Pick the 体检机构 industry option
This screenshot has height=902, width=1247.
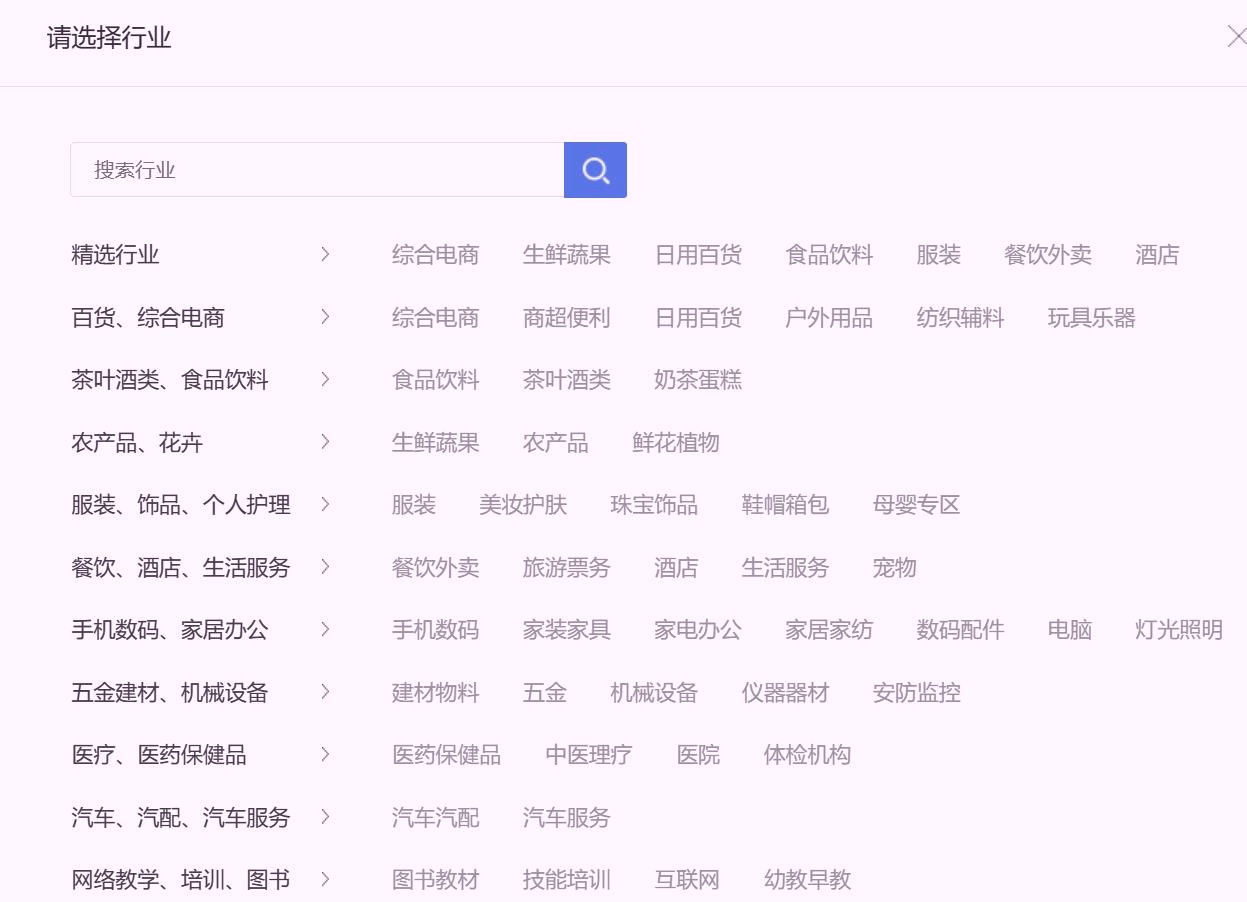tap(807, 755)
